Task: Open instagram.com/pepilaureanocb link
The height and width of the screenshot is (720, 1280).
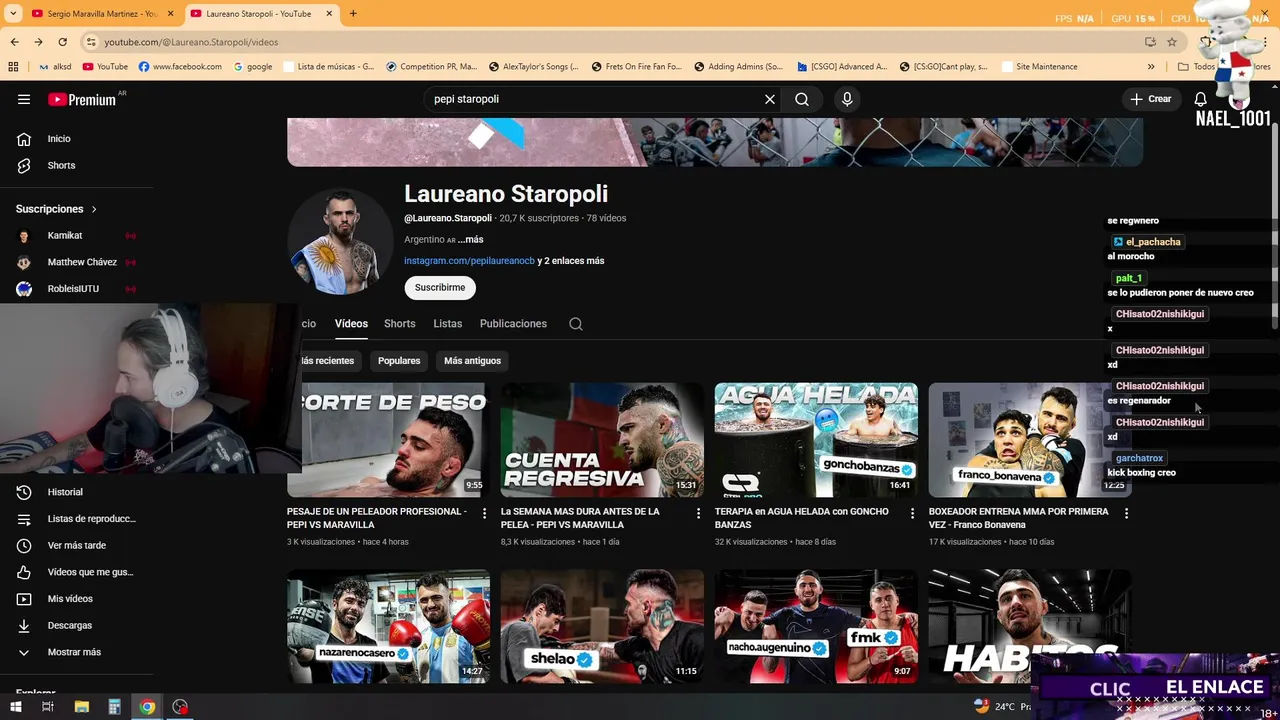Action: click(x=469, y=261)
